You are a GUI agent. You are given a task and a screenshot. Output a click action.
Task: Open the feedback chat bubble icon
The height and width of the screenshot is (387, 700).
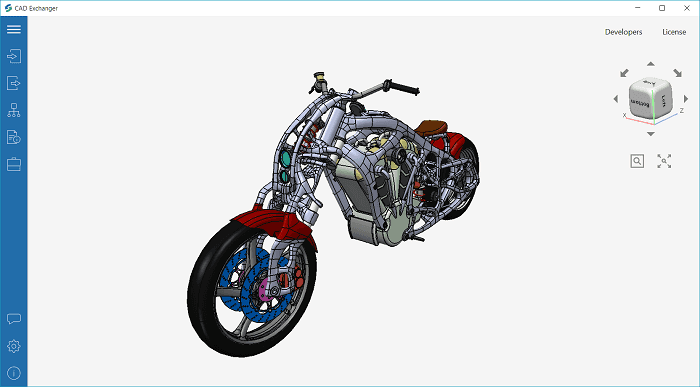(14, 319)
